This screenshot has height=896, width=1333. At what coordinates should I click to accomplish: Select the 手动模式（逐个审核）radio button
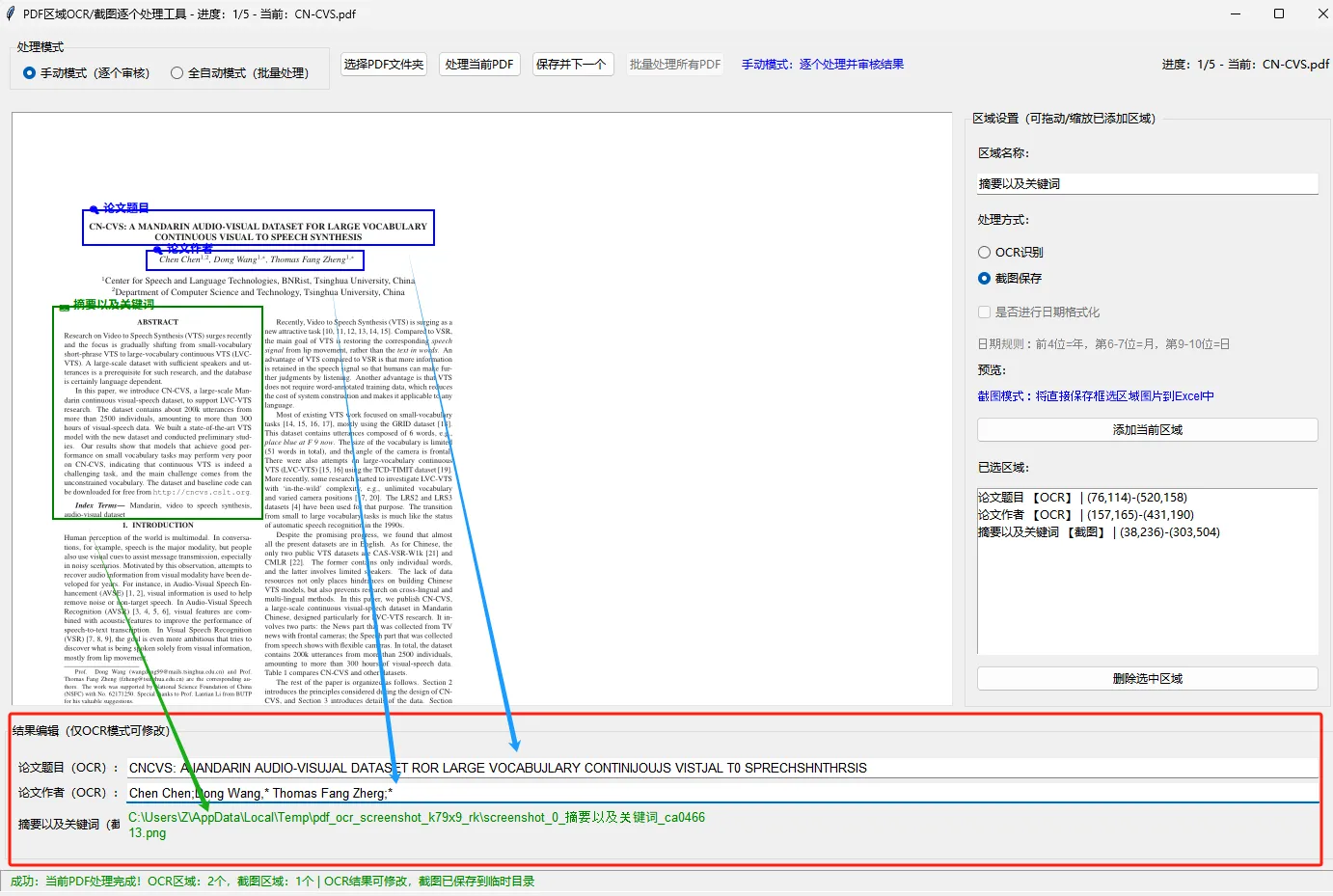click(x=28, y=71)
